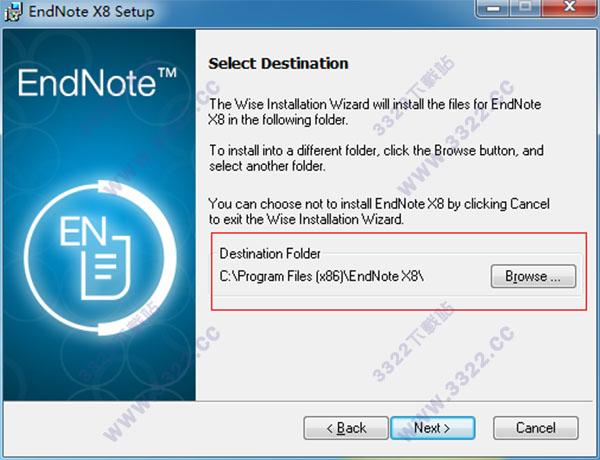Click the empty area below the Destination Folder box
This screenshot has width=600, height=460.
click(x=398, y=354)
